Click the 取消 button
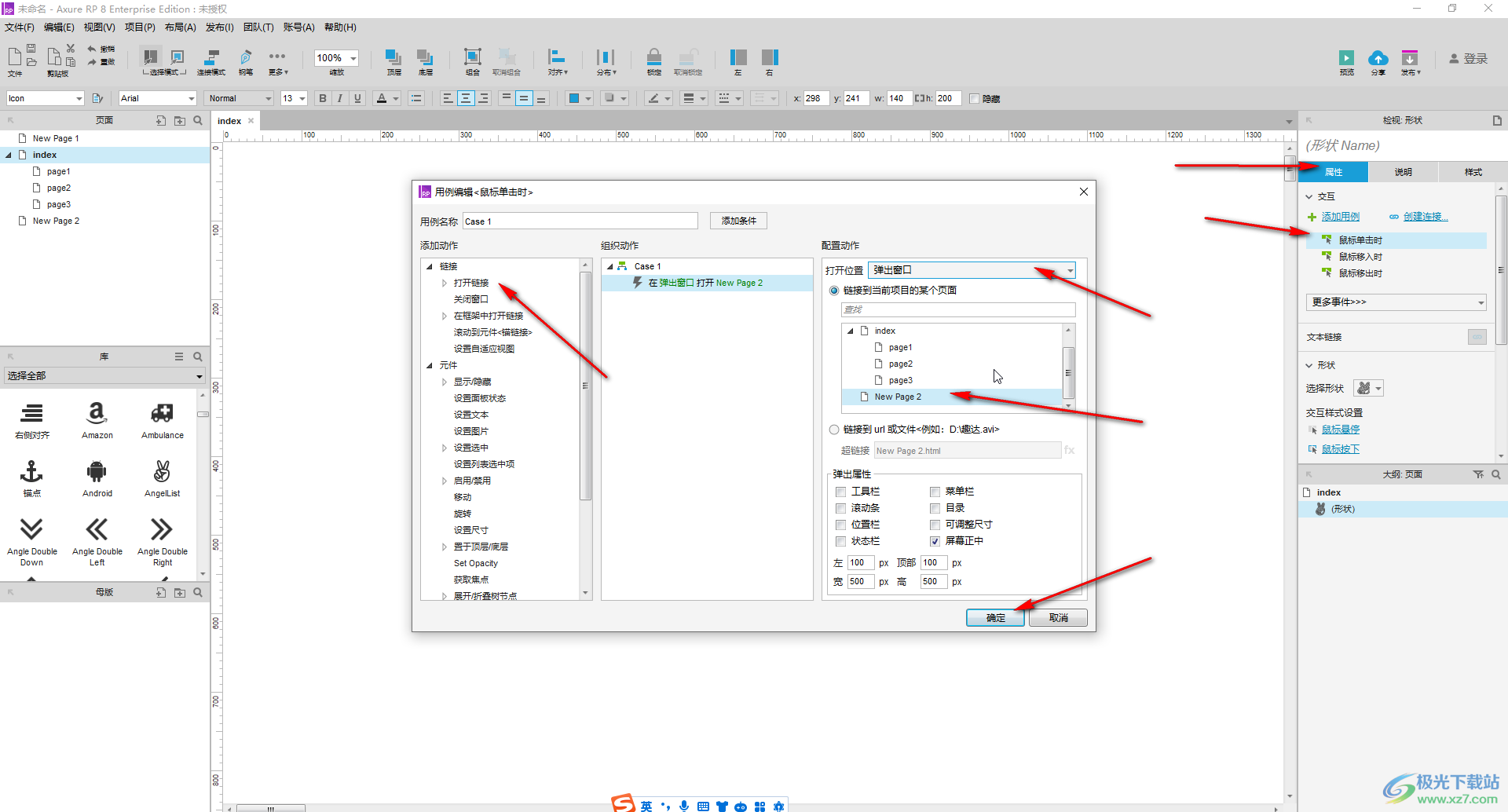The image size is (1508, 812). (1058, 618)
